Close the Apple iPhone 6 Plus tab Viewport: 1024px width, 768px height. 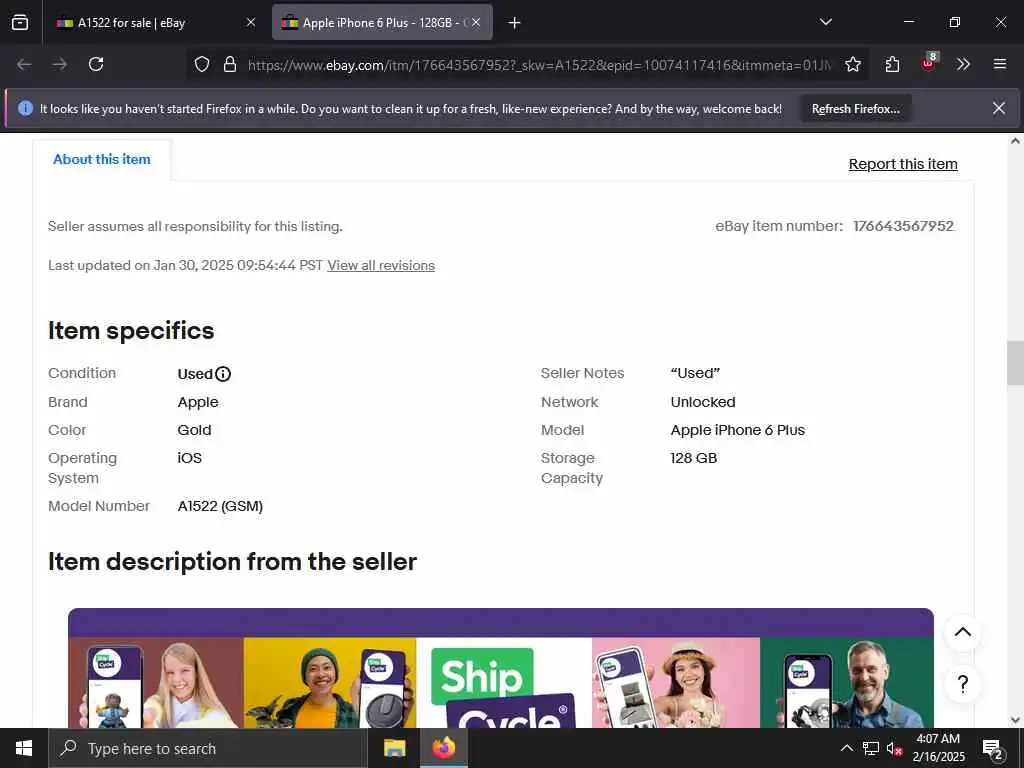coord(476,22)
